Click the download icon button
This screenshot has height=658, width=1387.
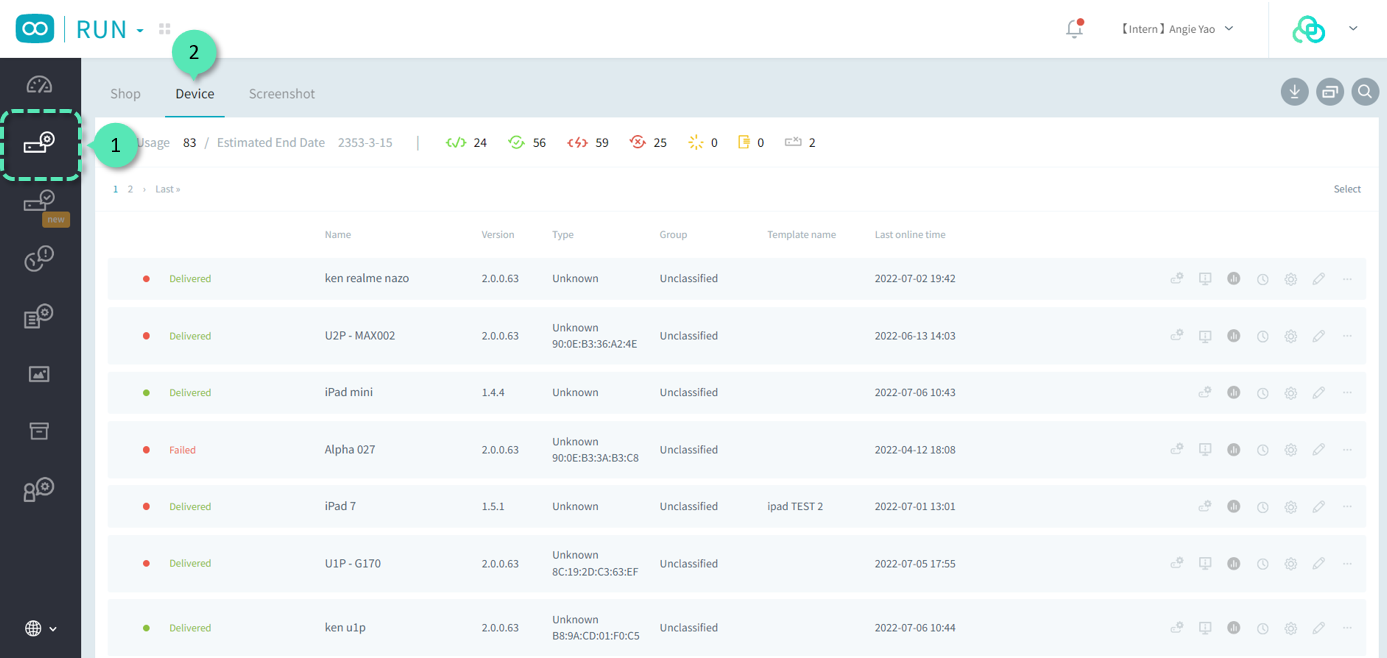tap(1295, 92)
